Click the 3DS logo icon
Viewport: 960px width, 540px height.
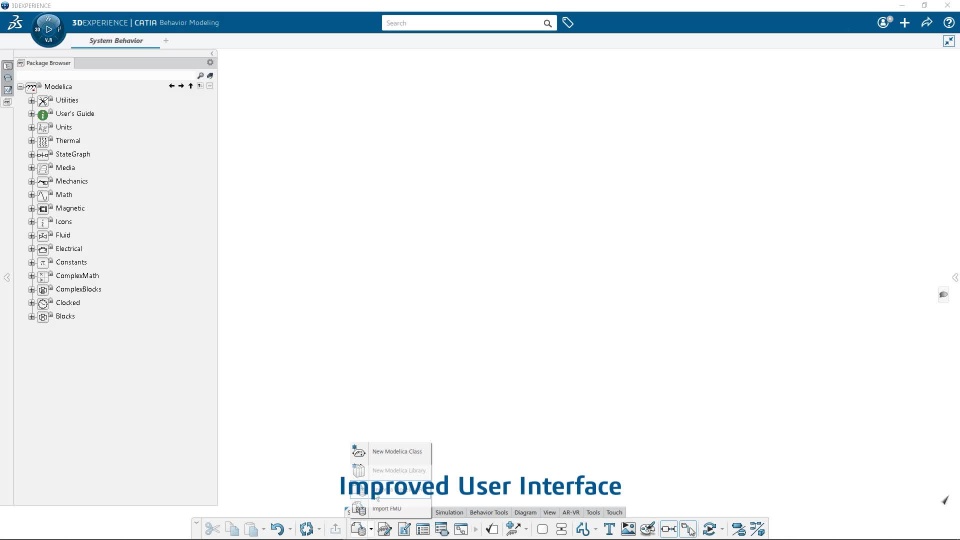coord(15,23)
